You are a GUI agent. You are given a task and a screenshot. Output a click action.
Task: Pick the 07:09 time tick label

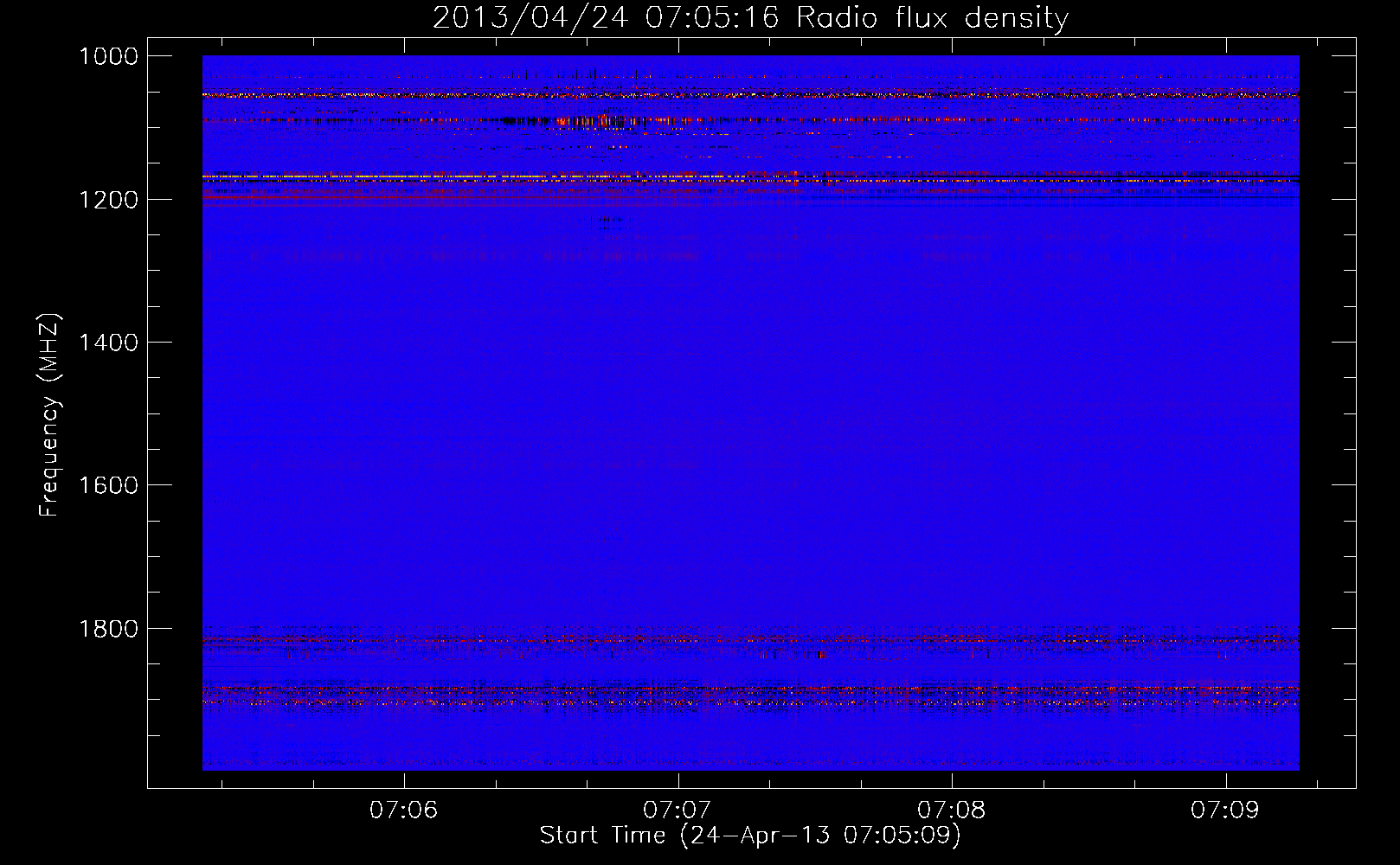coord(1225,811)
